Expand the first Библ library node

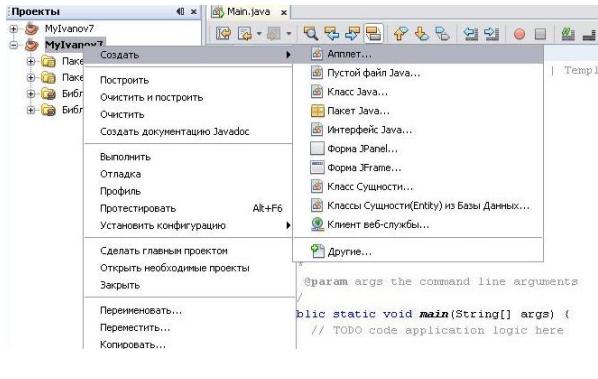point(31,94)
